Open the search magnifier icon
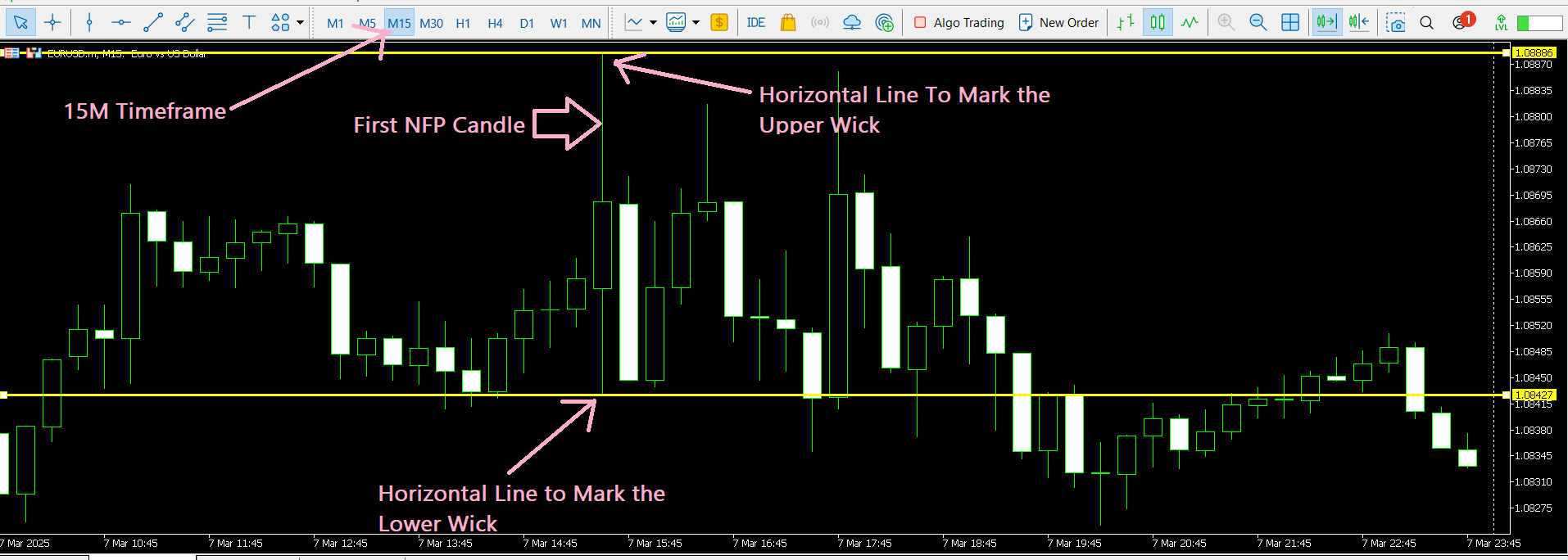The height and width of the screenshot is (560, 1568). click(1426, 23)
